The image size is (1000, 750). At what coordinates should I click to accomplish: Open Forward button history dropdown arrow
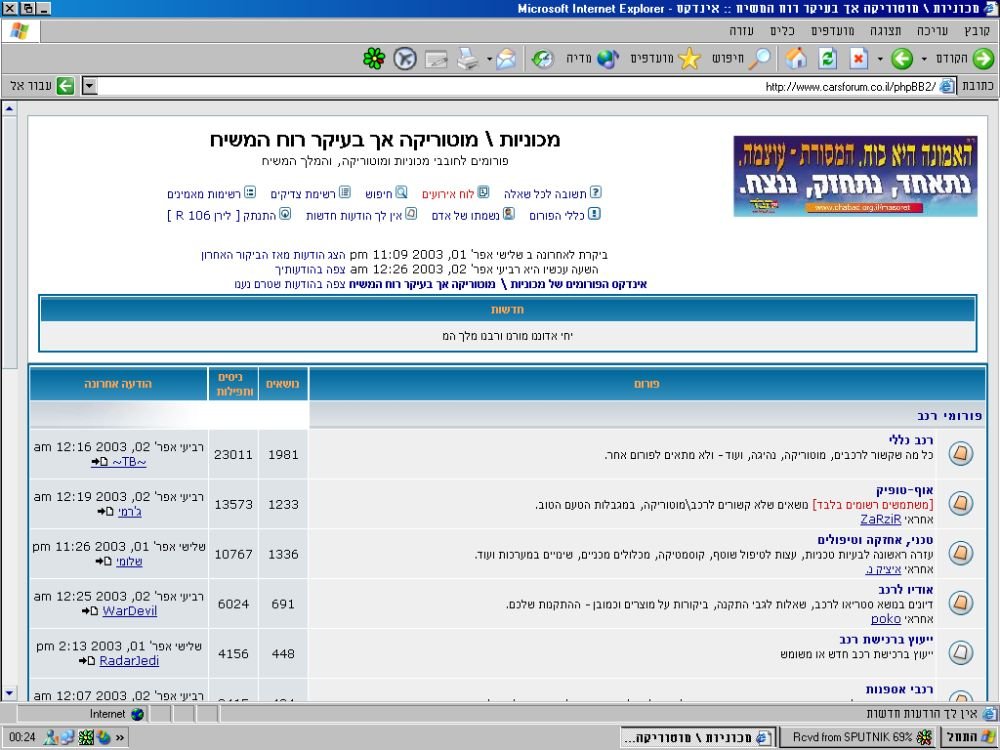click(x=879, y=59)
